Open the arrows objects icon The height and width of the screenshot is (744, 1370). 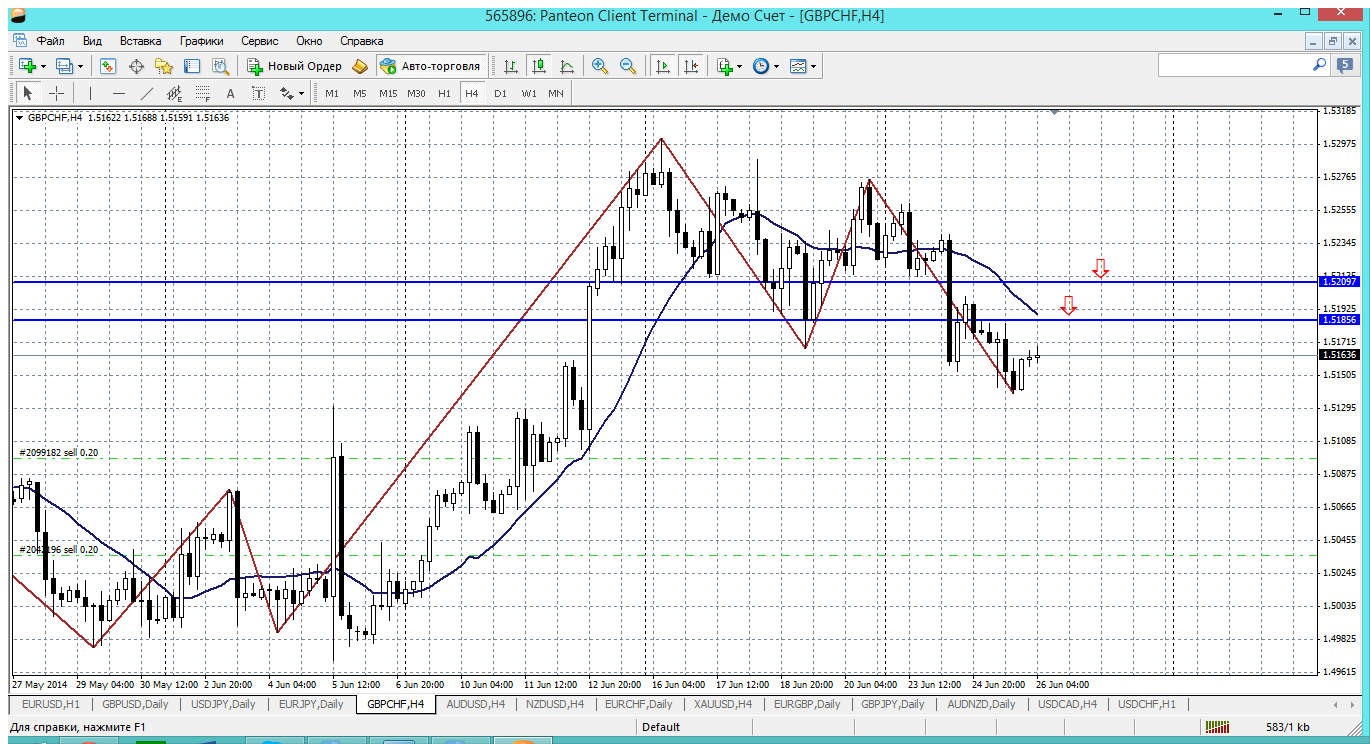point(286,93)
